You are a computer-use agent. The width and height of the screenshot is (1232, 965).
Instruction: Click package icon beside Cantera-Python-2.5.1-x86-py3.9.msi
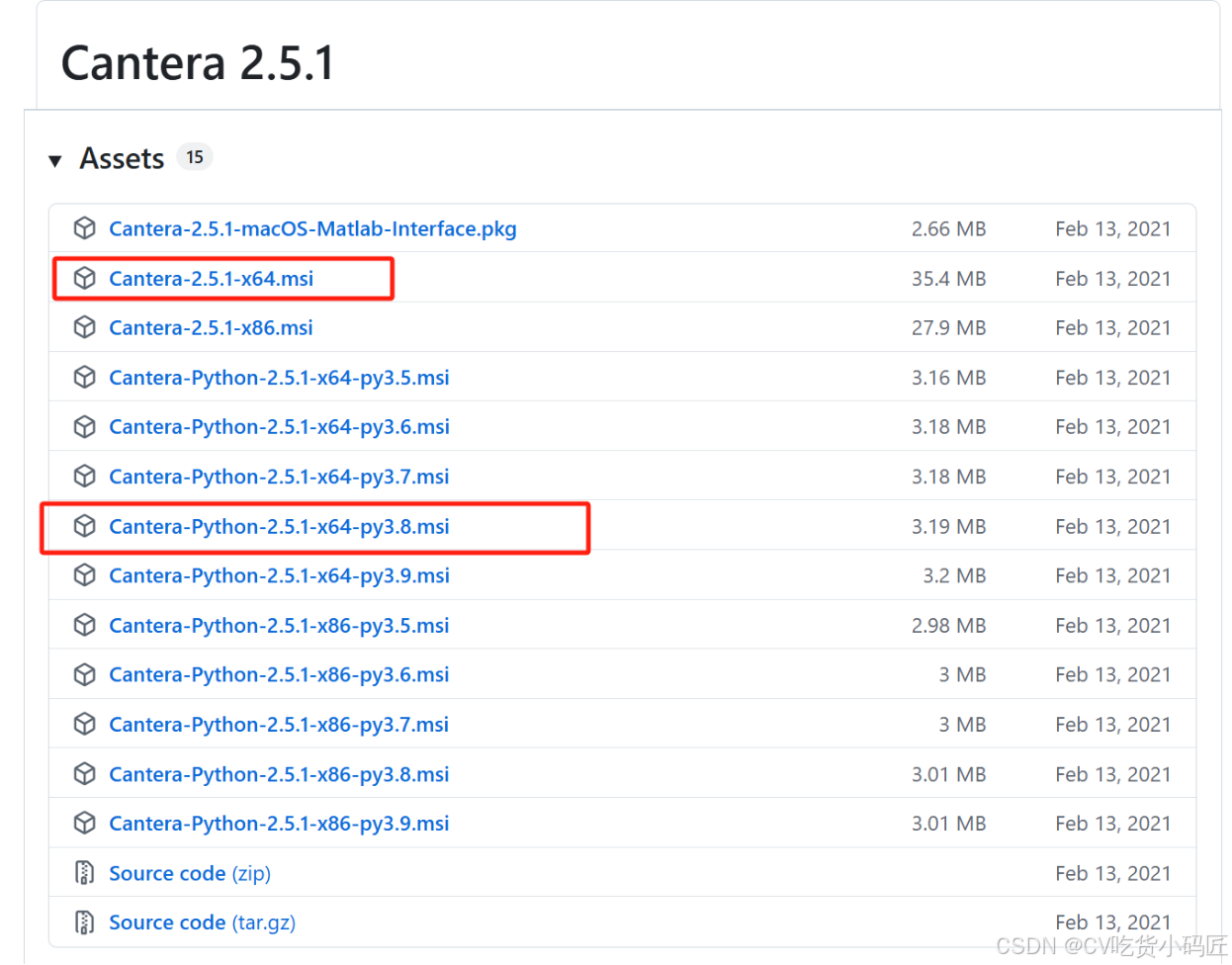85,823
